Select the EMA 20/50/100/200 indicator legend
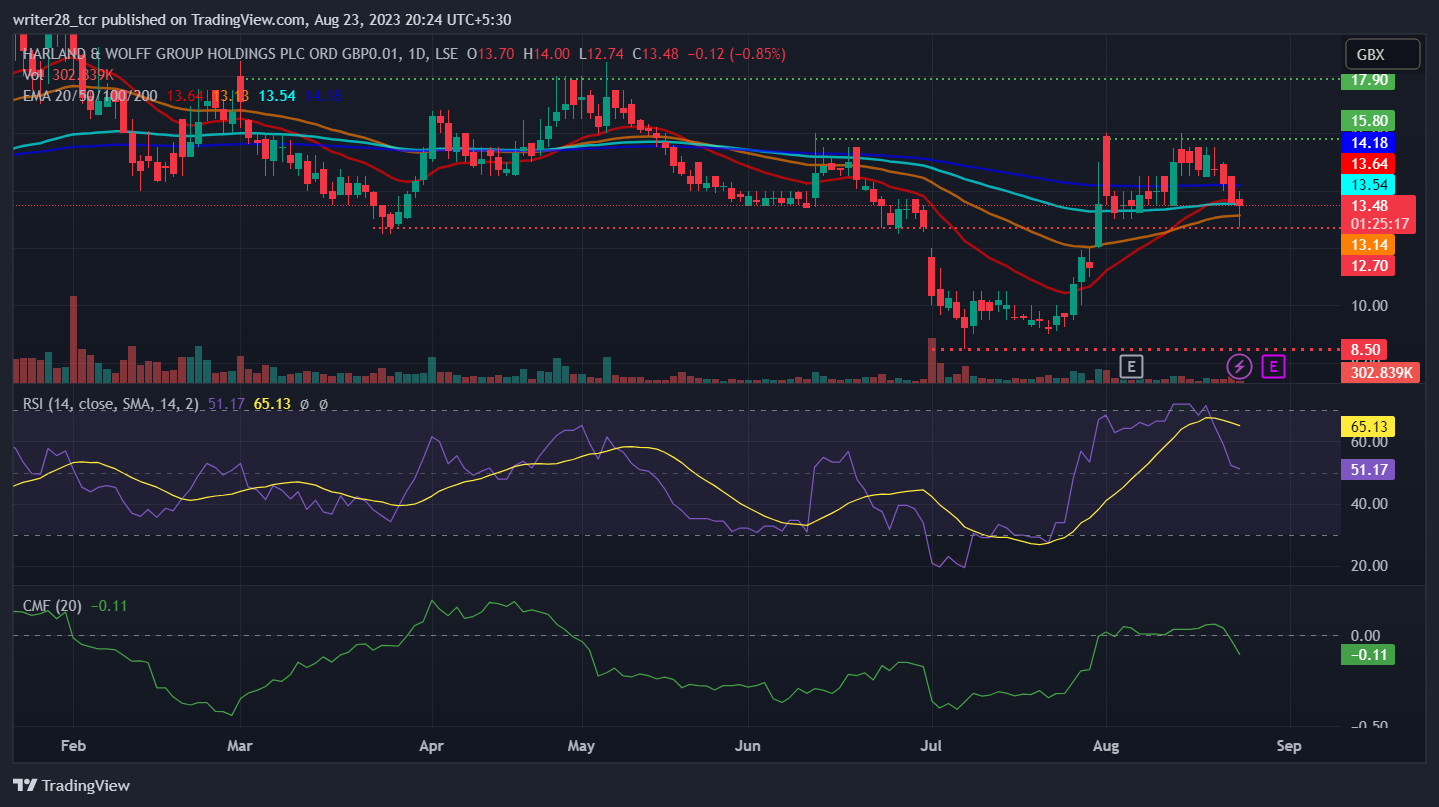The height and width of the screenshot is (807, 1439). 90,95
